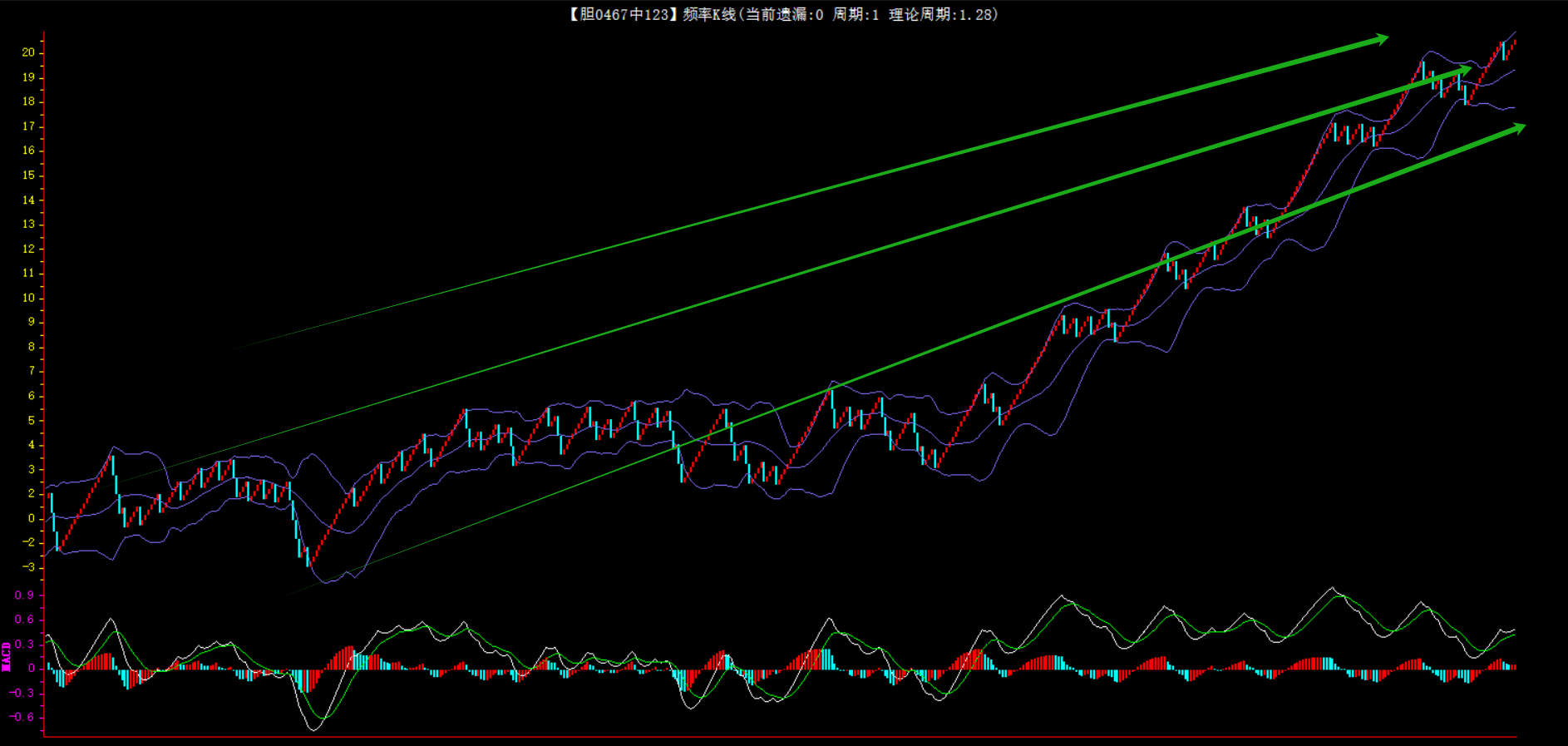Click the 8 label on the price axis
The image size is (1568, 746).
tap(32, 347)
